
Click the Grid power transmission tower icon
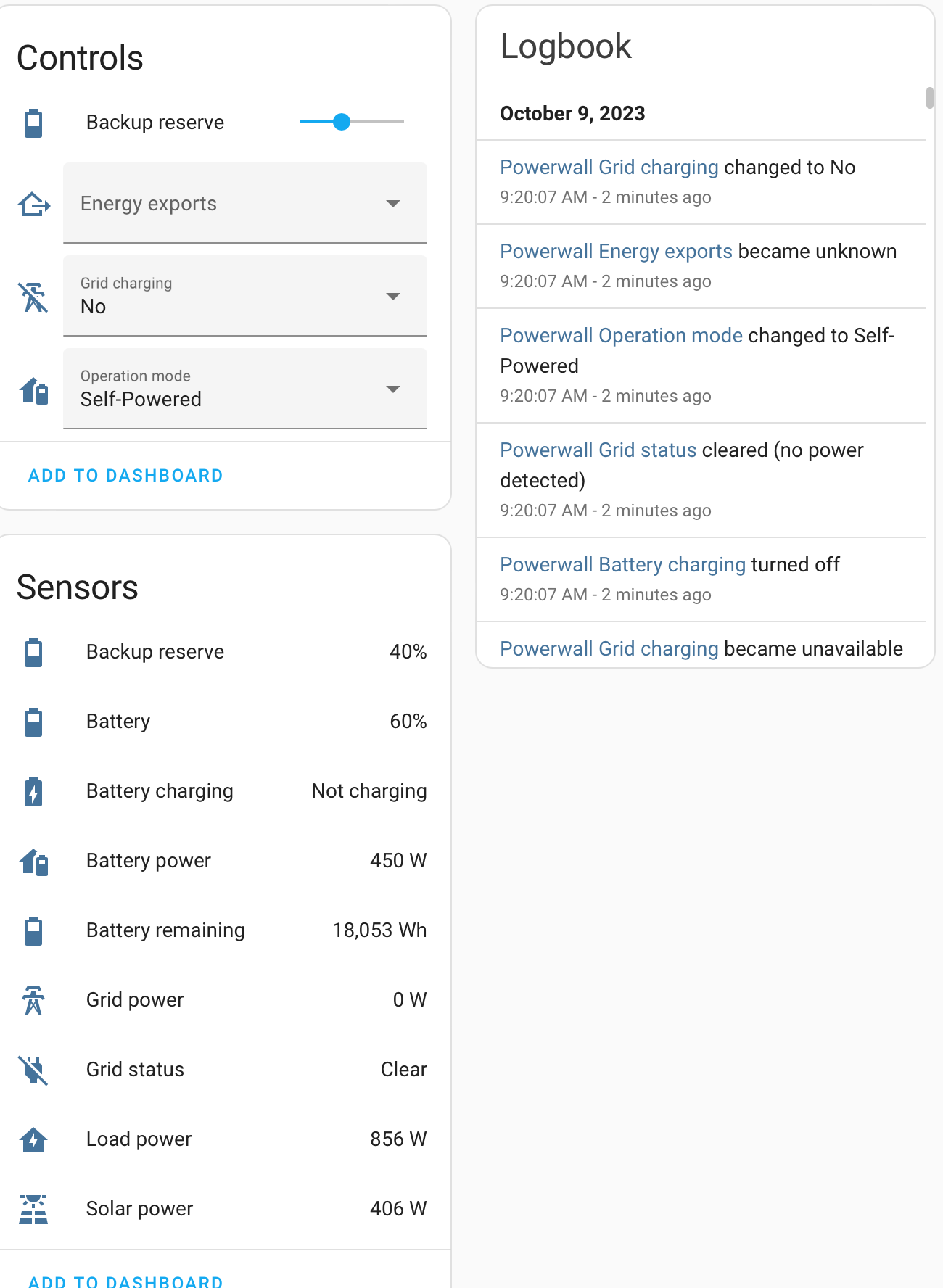(x=33, y=1000)
